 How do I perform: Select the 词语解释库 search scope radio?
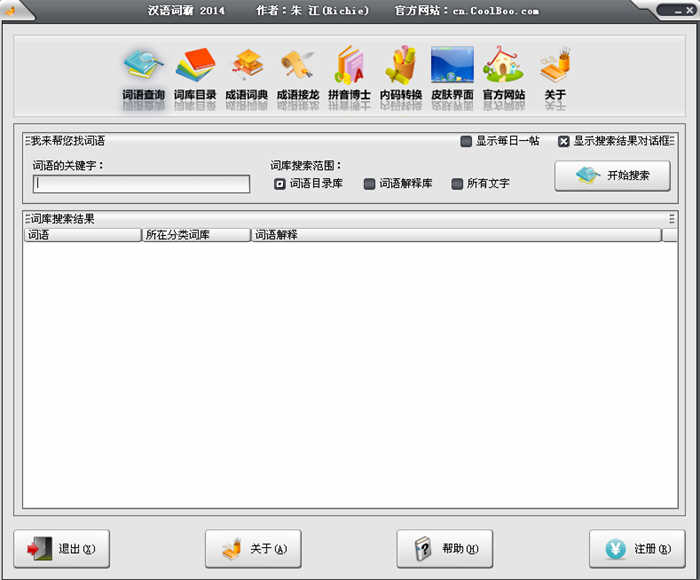tap(369, 184)
